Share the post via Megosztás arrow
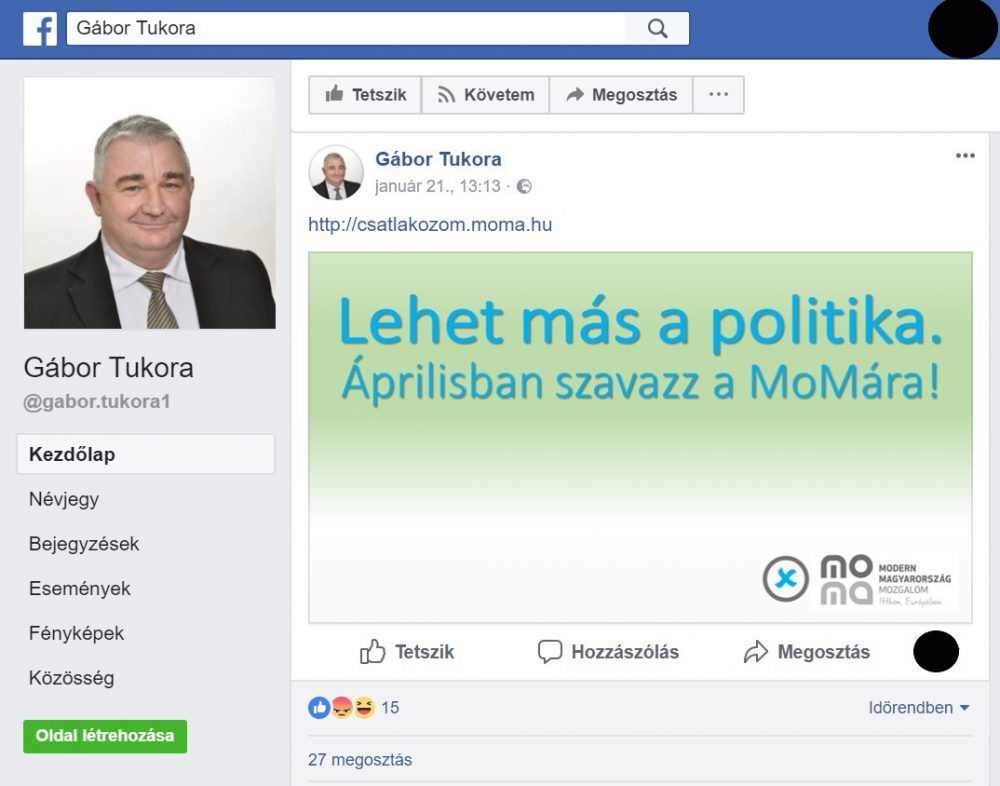Viewport: 1000px width, 786px height. [x=807, y=652]
